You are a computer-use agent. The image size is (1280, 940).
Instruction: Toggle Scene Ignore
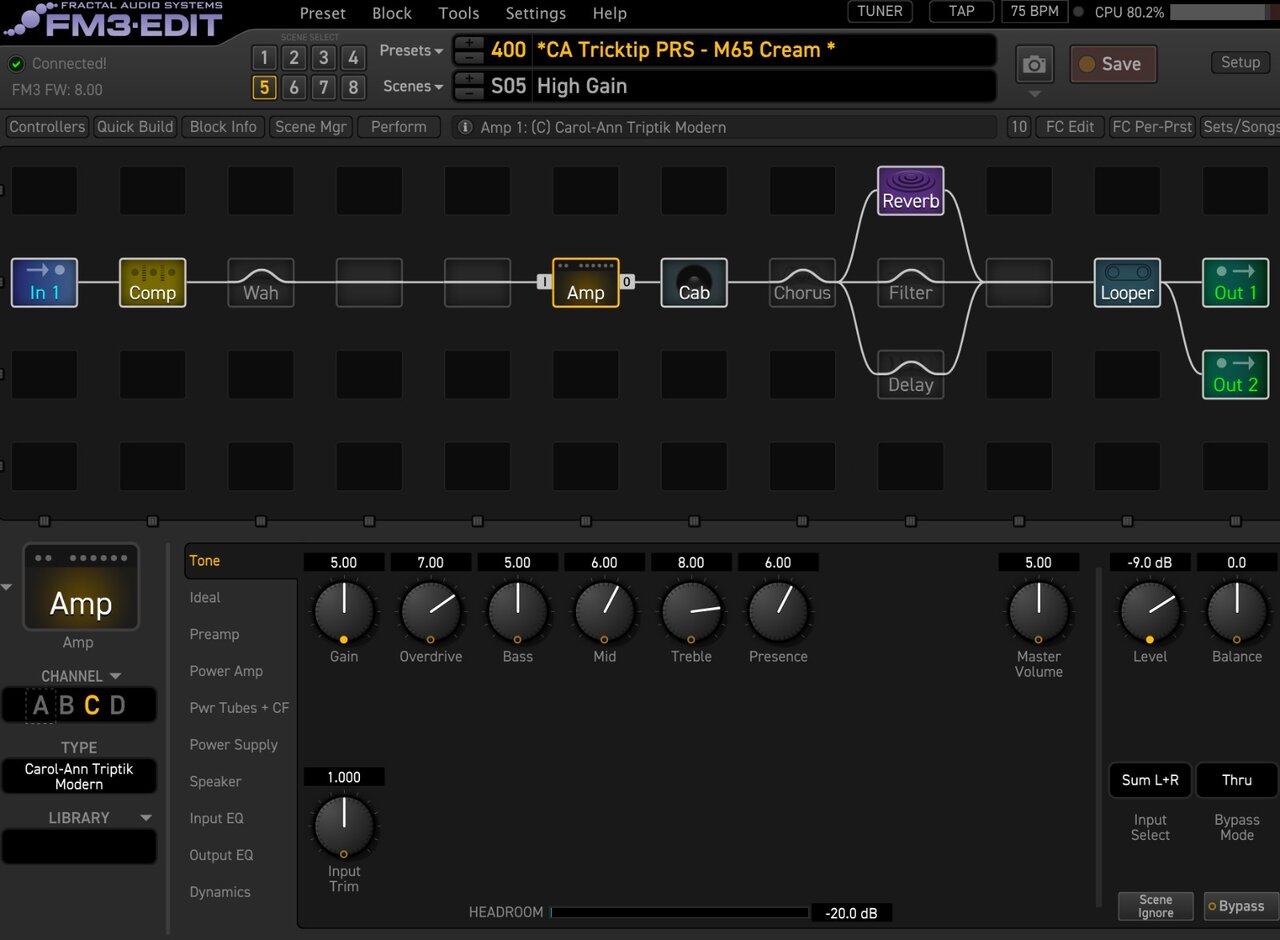1156,906
